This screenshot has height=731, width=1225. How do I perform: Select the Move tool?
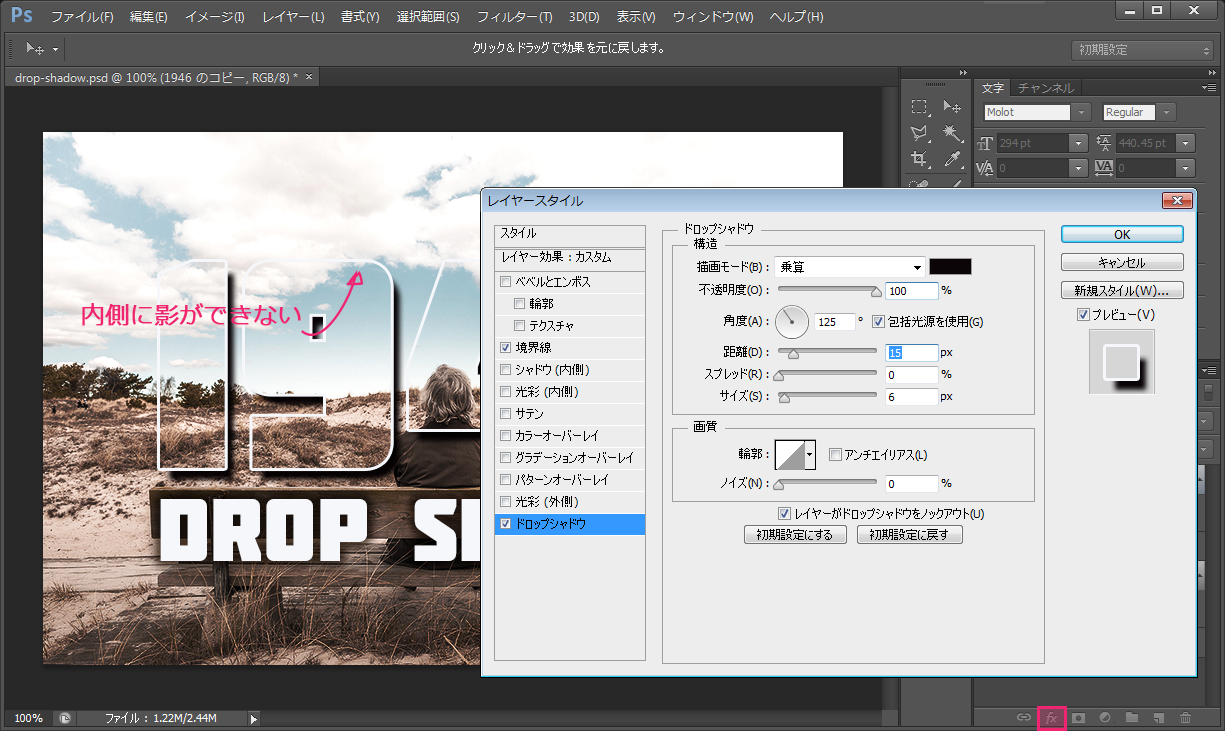pyautogui.click(x=953, y=106)
